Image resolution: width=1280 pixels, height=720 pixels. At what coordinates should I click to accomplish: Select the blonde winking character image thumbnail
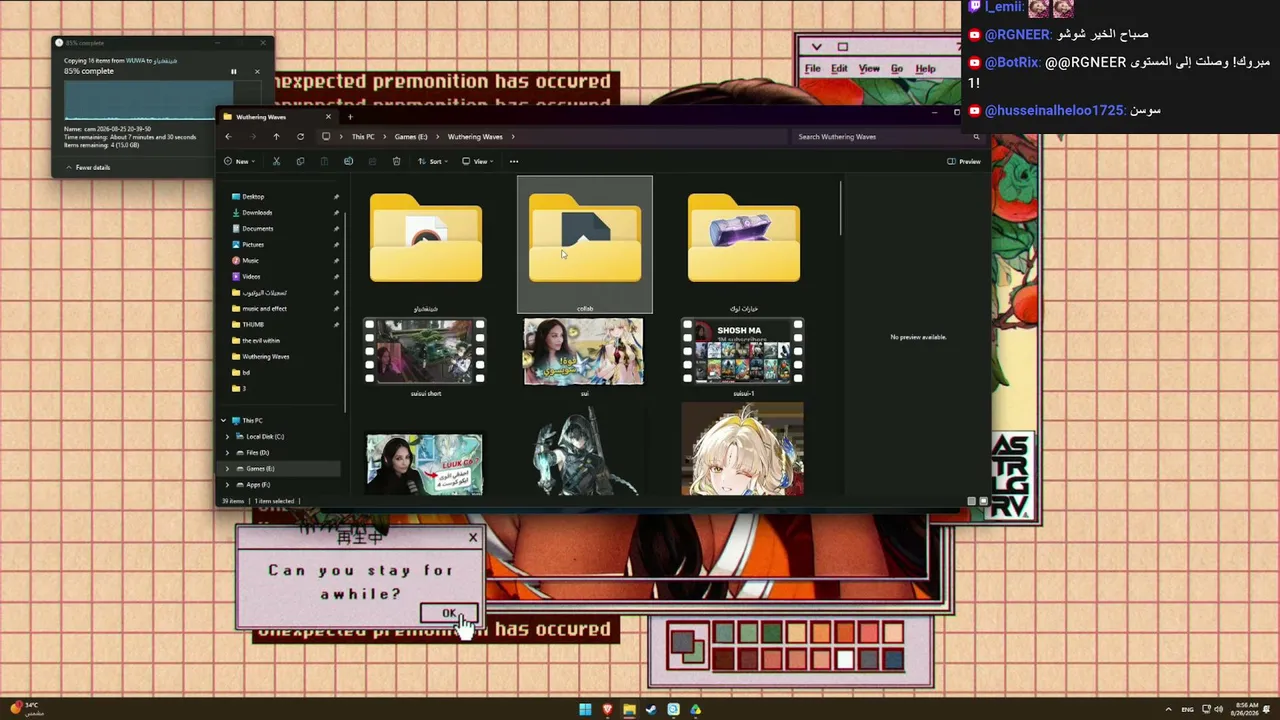pos(743,449)
